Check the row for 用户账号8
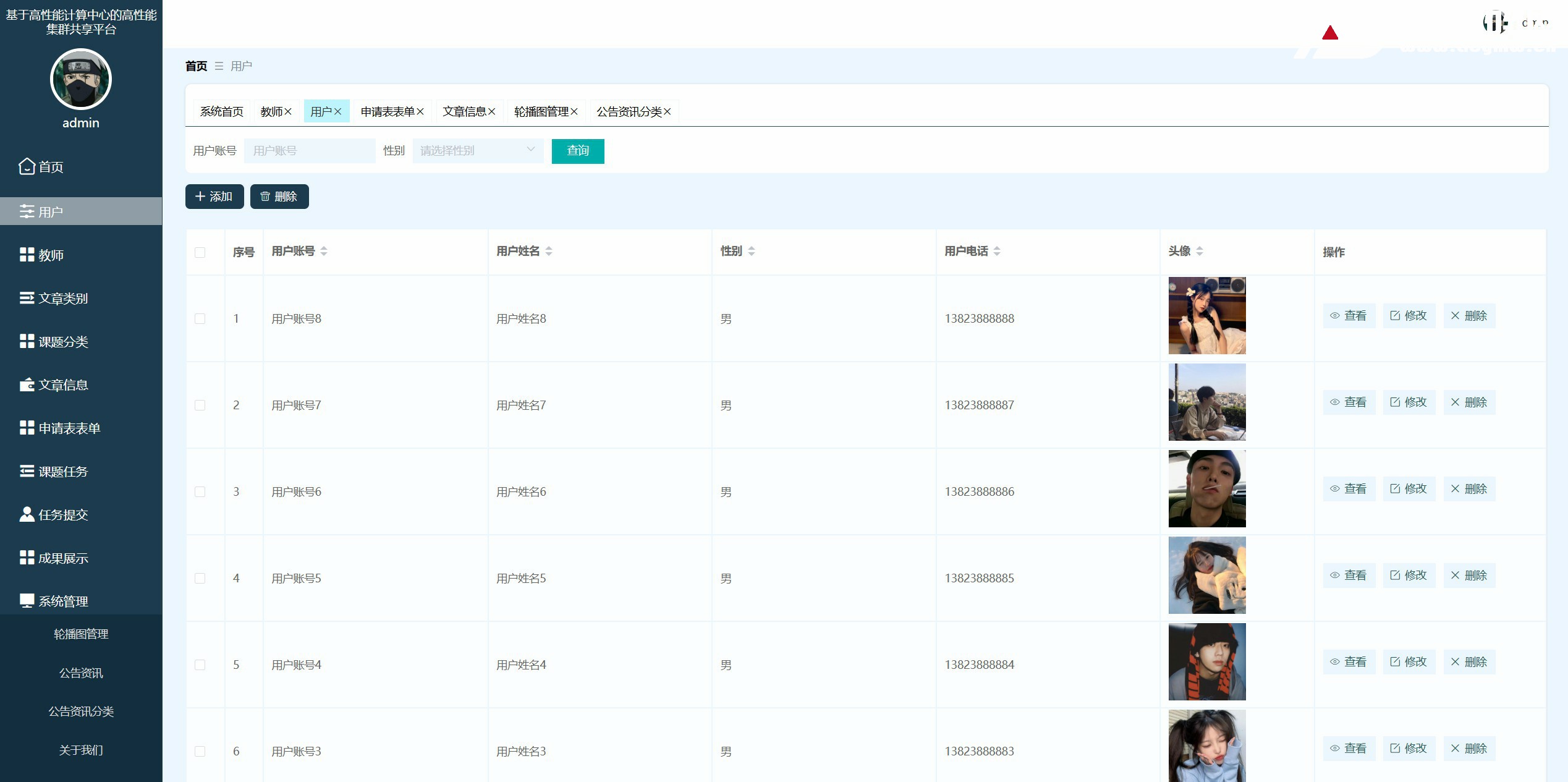Image resolution: width=1568 pixels, height=782 pixels. tap(200, 318)
